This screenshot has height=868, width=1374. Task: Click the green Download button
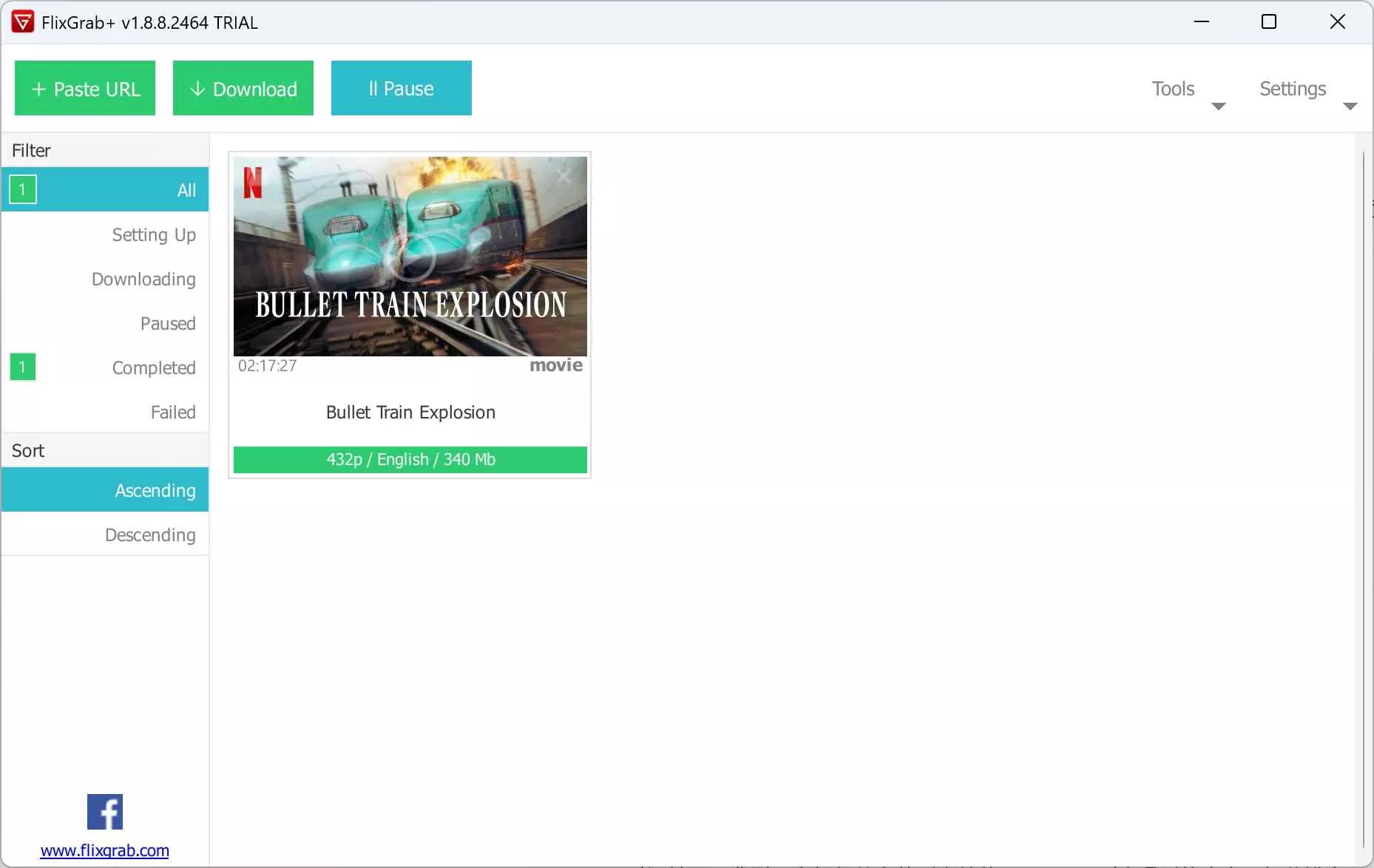coord(243,88)
